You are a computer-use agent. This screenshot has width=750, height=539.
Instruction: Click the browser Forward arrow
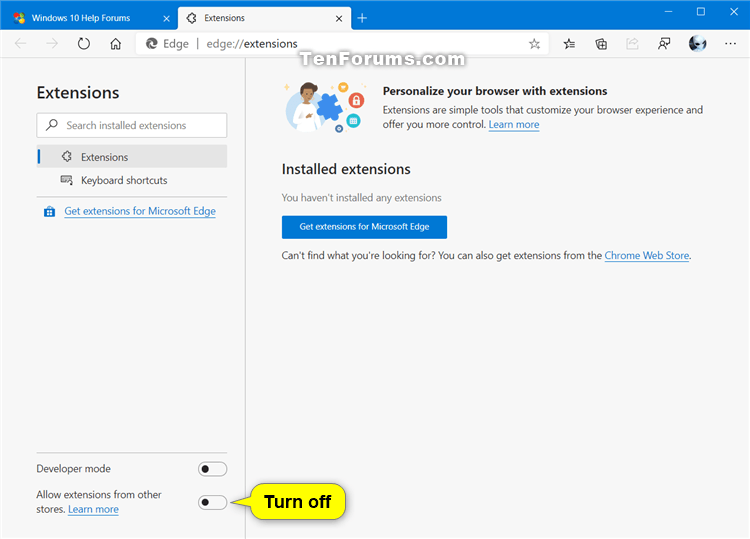[52, 44]
